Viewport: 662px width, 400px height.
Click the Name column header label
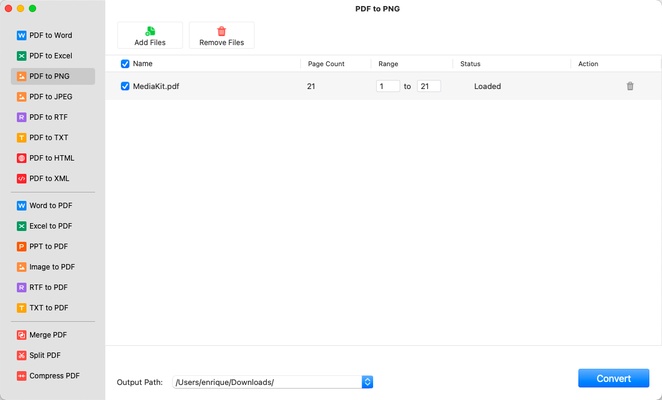tap(143, 64)
